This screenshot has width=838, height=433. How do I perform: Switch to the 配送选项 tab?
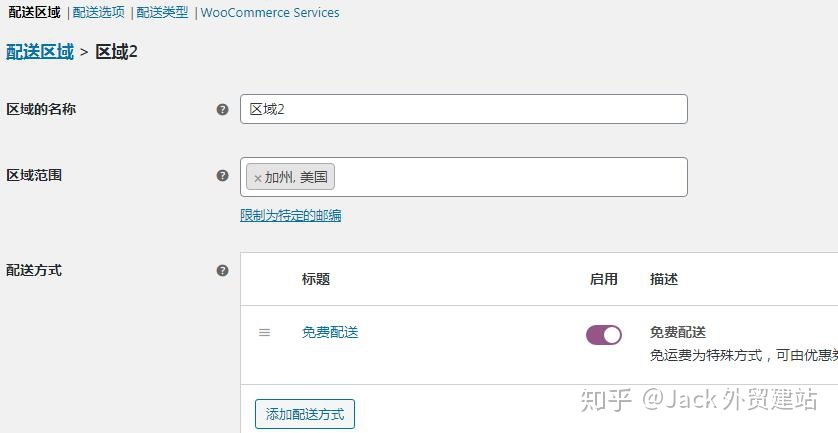click(x=99, y=12)
